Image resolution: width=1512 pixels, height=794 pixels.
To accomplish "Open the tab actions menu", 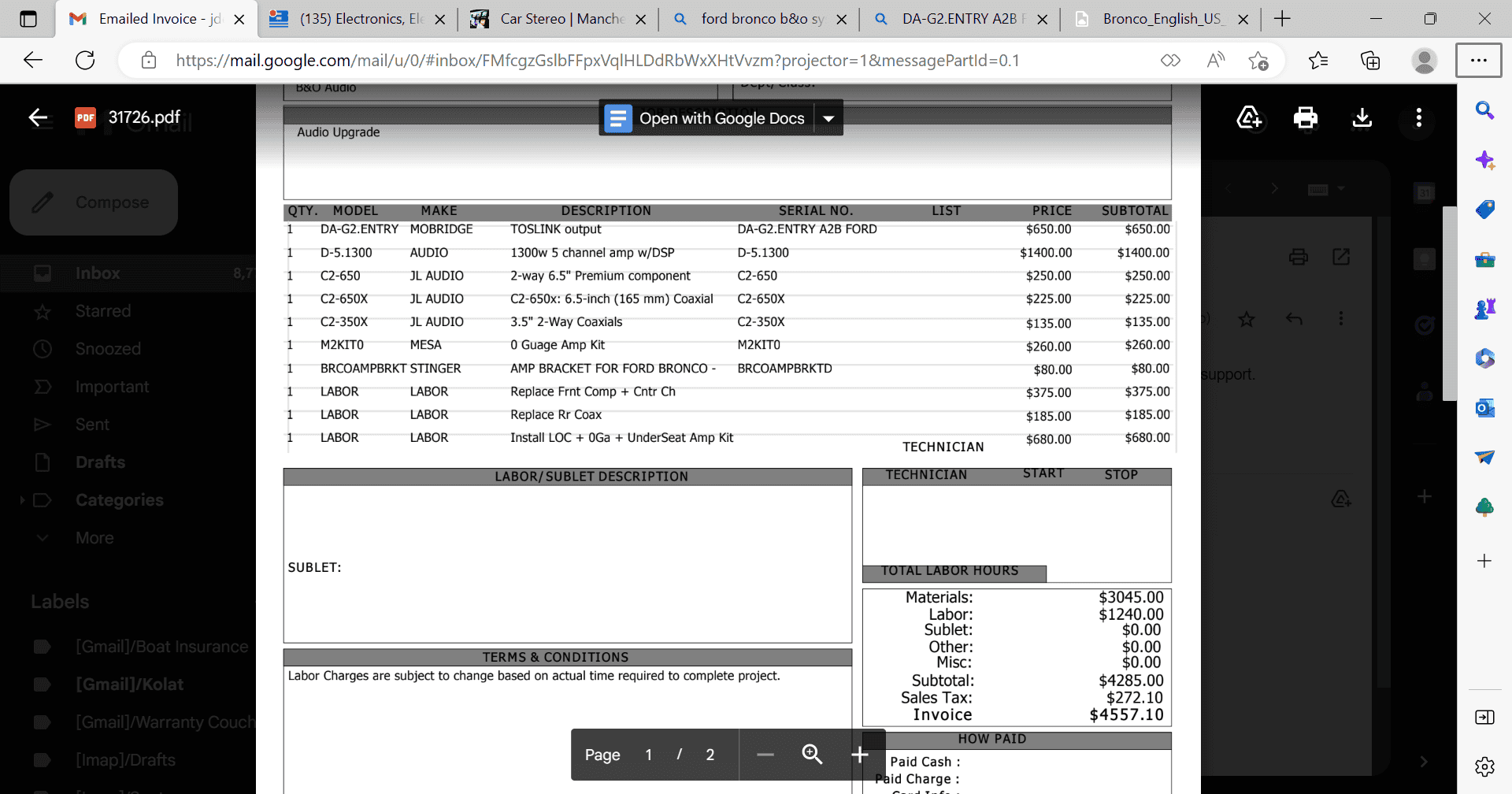I will click(28, 19).
